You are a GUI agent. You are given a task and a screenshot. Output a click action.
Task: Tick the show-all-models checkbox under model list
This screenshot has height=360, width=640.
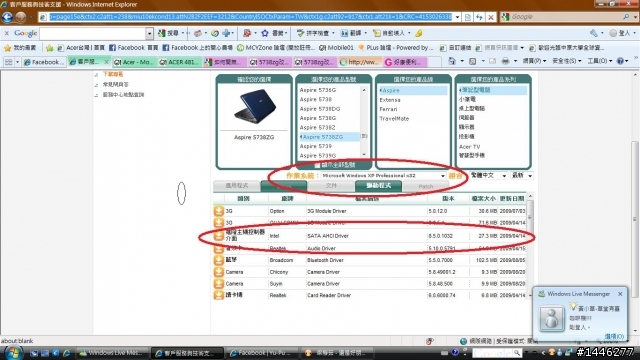317,165
